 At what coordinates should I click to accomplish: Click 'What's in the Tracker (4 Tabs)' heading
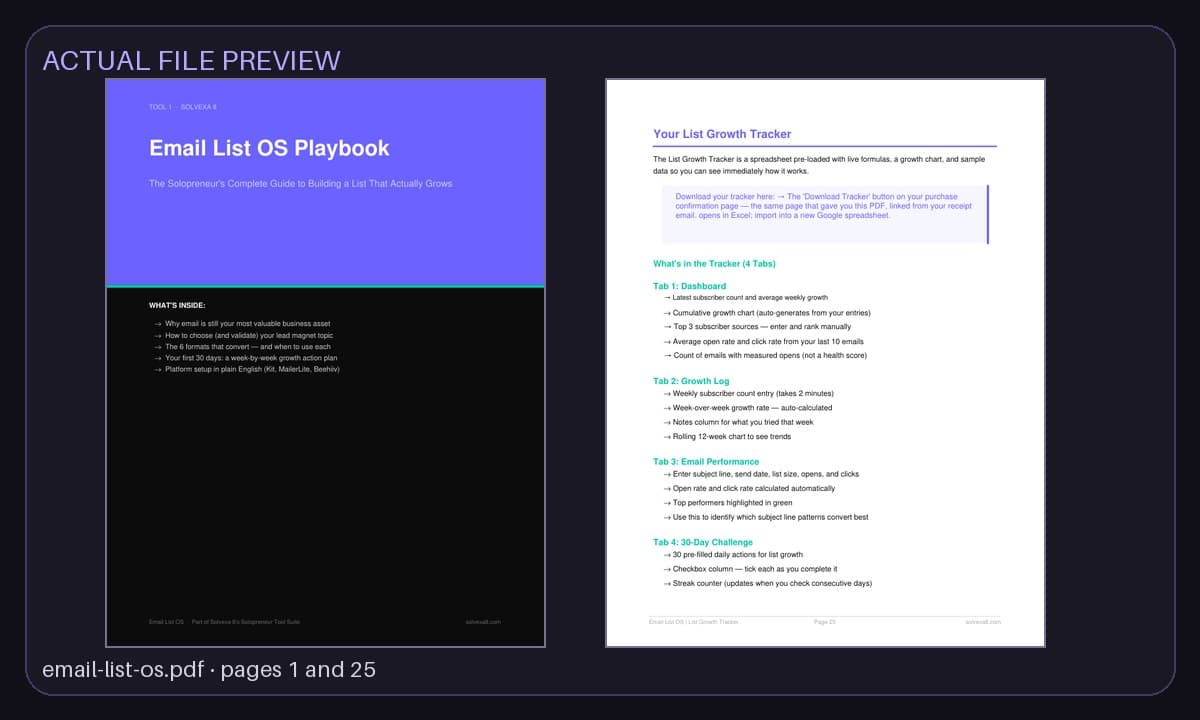(714, 264)
